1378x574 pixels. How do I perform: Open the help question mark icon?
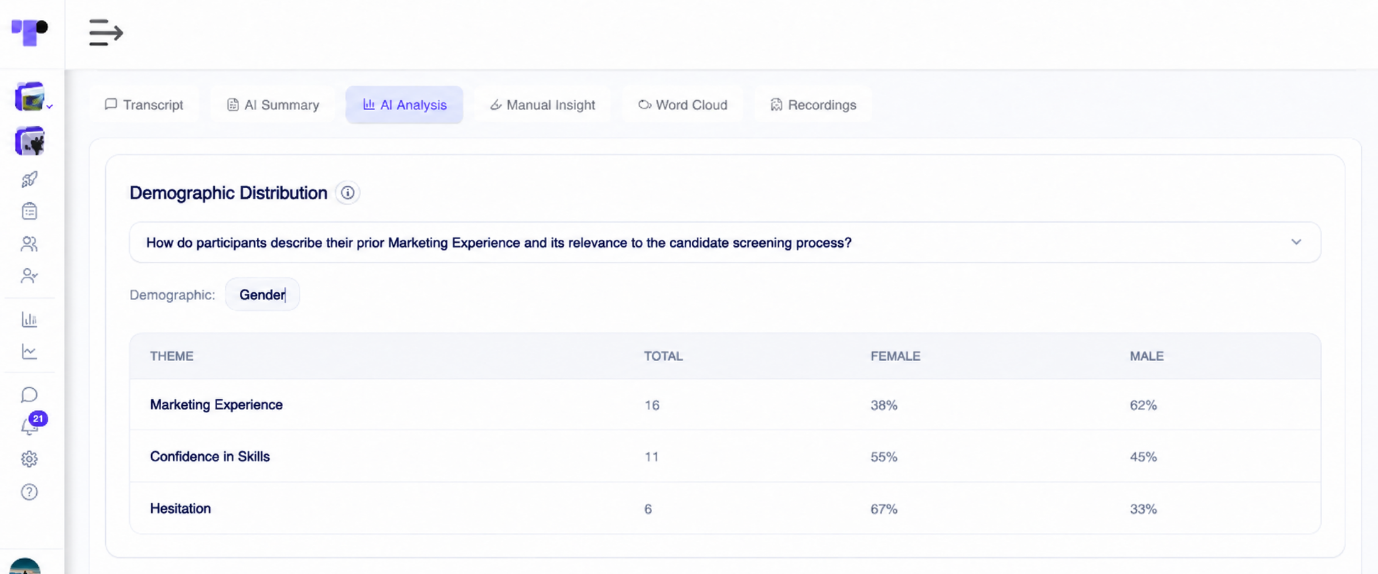[x=29, y=492]
